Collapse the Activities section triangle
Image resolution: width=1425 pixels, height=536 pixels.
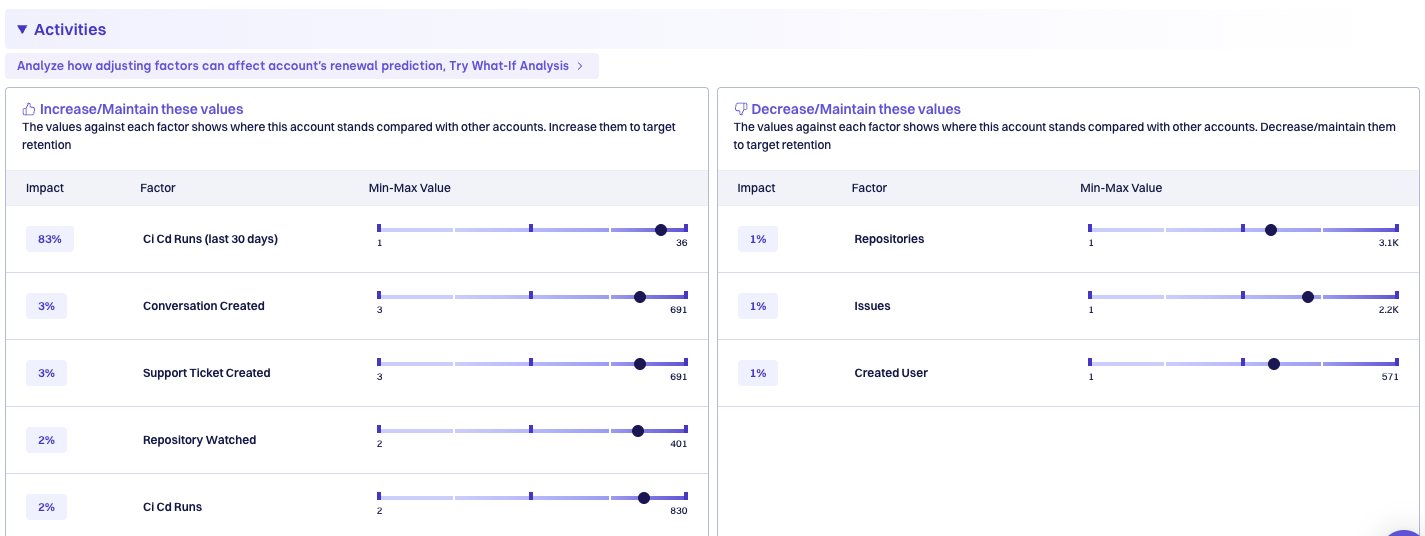[22, 30]
